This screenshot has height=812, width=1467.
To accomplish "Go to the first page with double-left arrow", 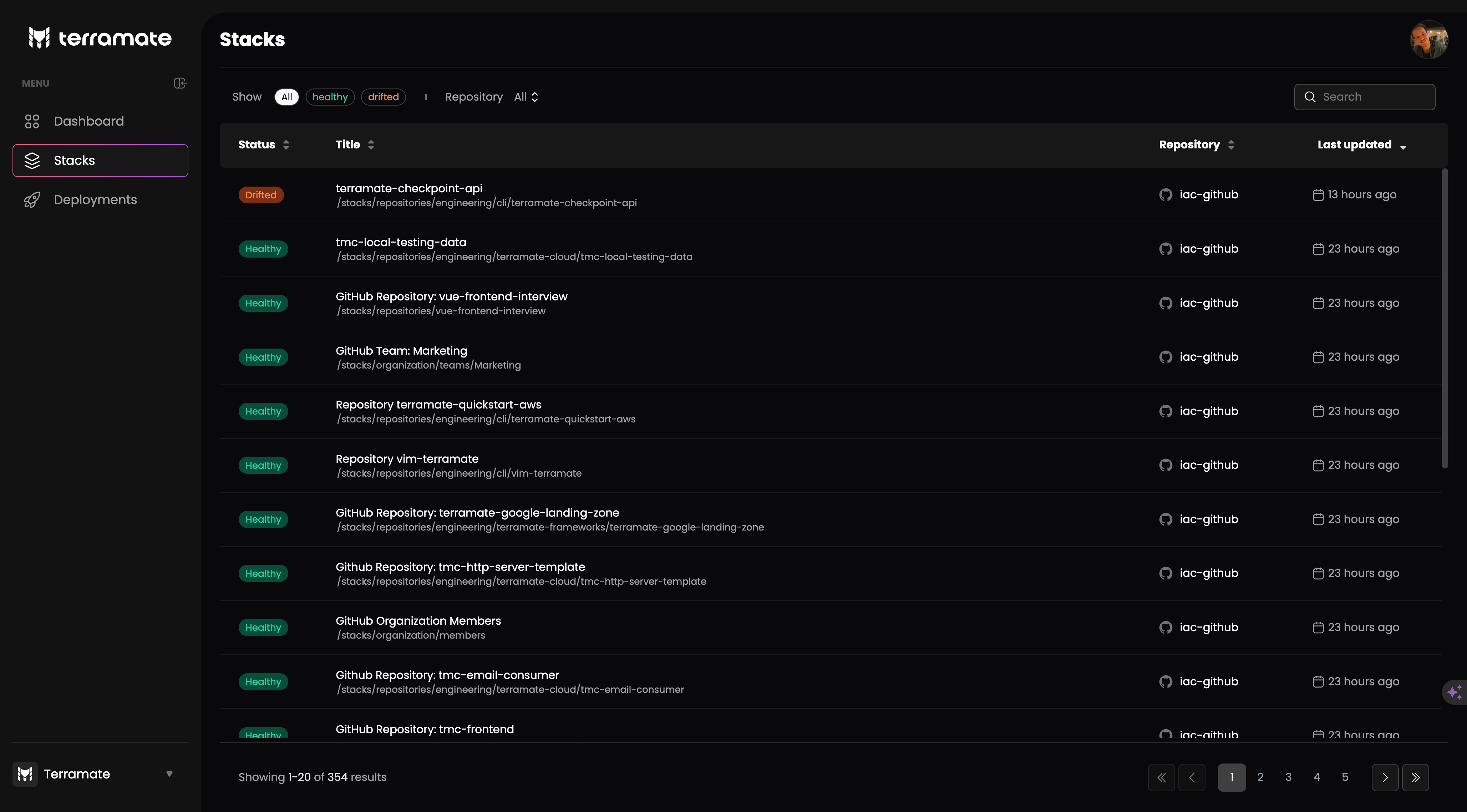I will point(1161,777).
